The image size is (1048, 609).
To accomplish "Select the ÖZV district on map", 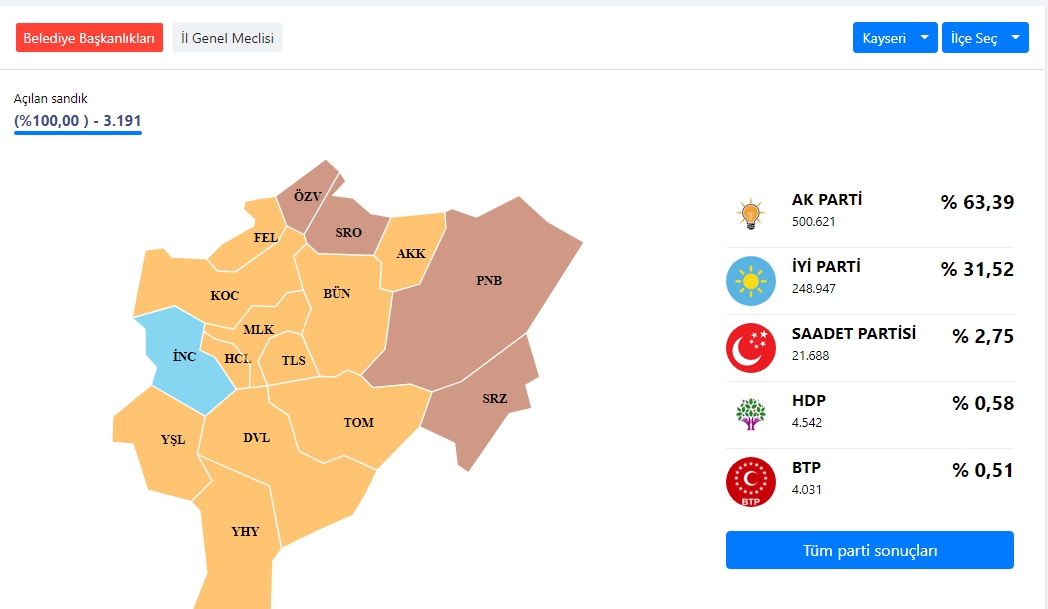I will pyautogui.click(x=306, y=197).
